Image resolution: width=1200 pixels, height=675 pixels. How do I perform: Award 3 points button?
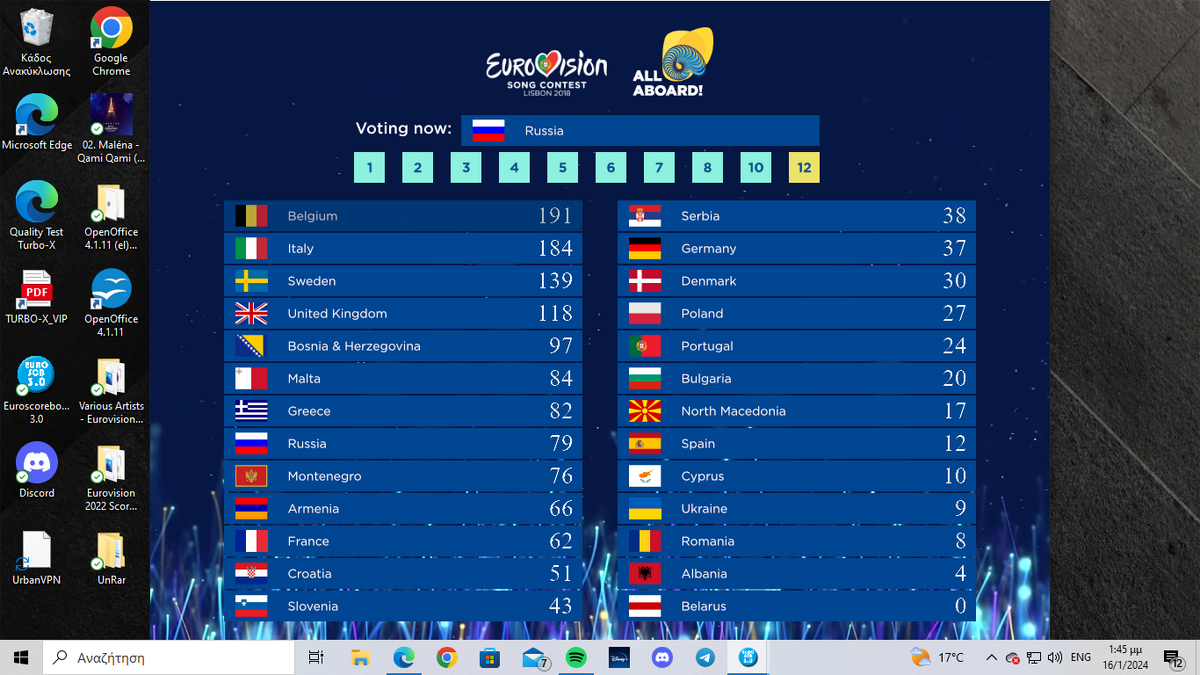point(466,167)
